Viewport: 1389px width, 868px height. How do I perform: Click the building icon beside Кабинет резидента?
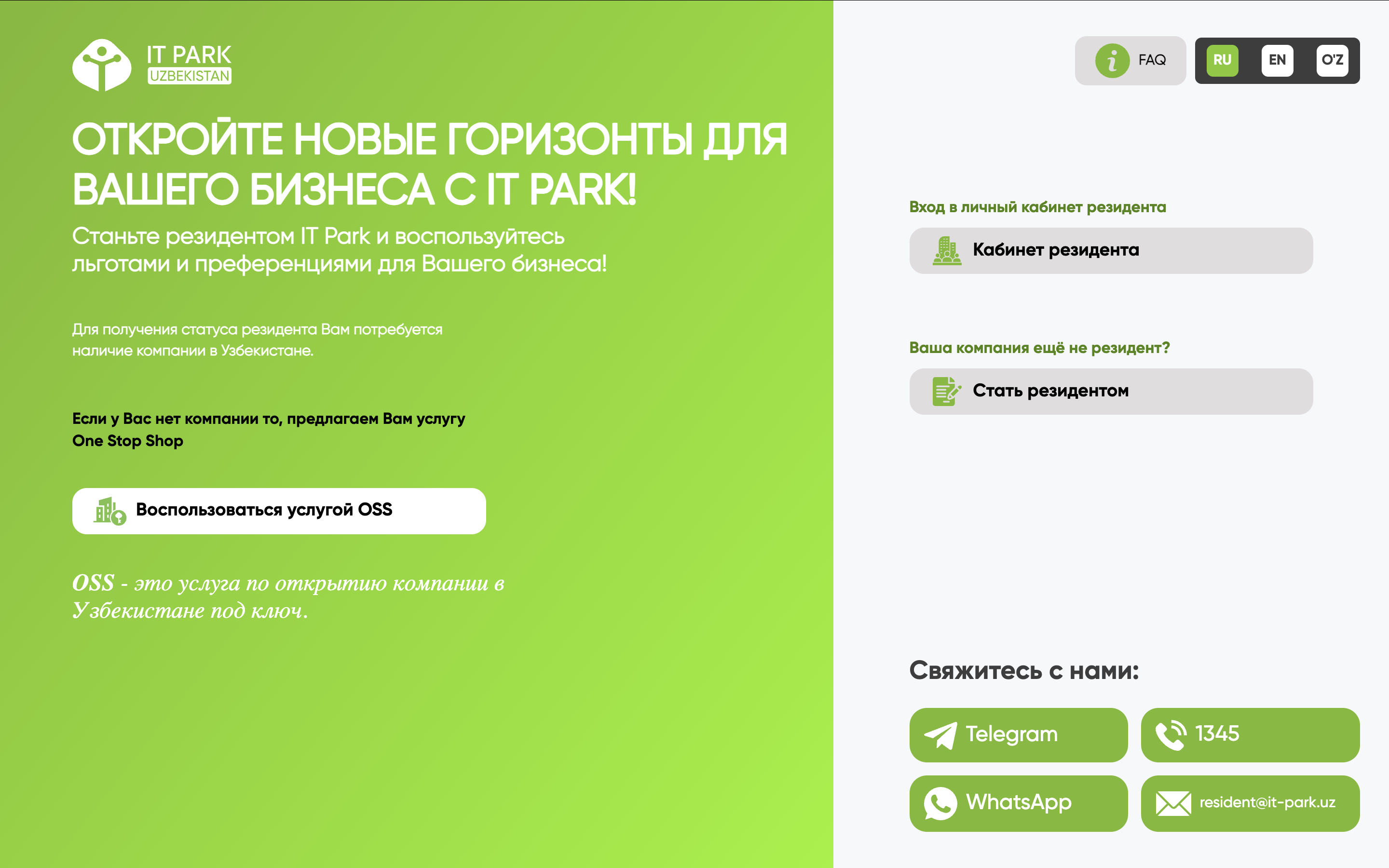[x=946, y=251]
